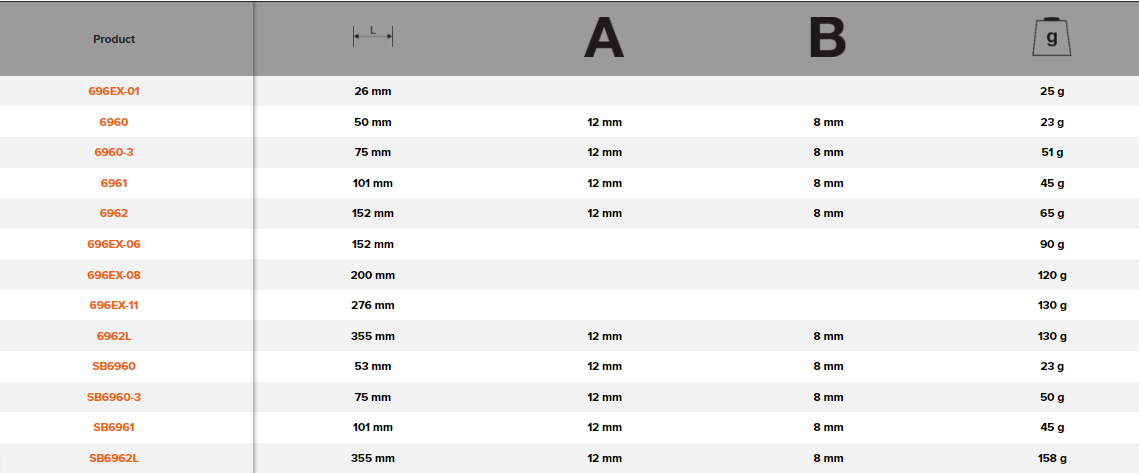Viewport: 1139px width, 473px height.
Task: Click the length L dimension icon
Action: (x=373, y=37)
